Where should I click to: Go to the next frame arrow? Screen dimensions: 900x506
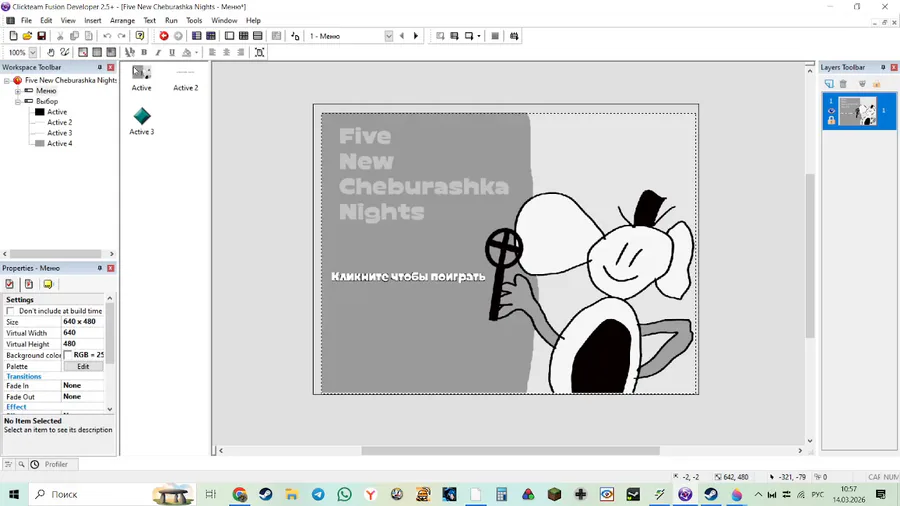[416, 36]
